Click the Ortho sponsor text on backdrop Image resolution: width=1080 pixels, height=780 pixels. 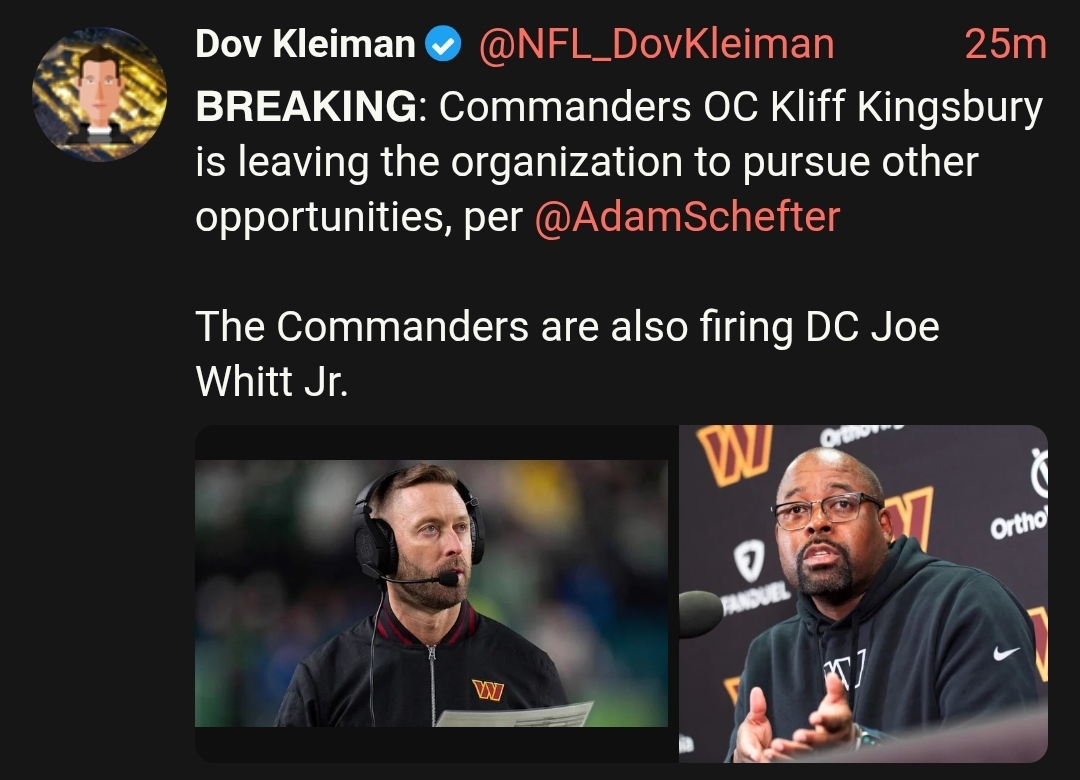(x=1019, y=524)
